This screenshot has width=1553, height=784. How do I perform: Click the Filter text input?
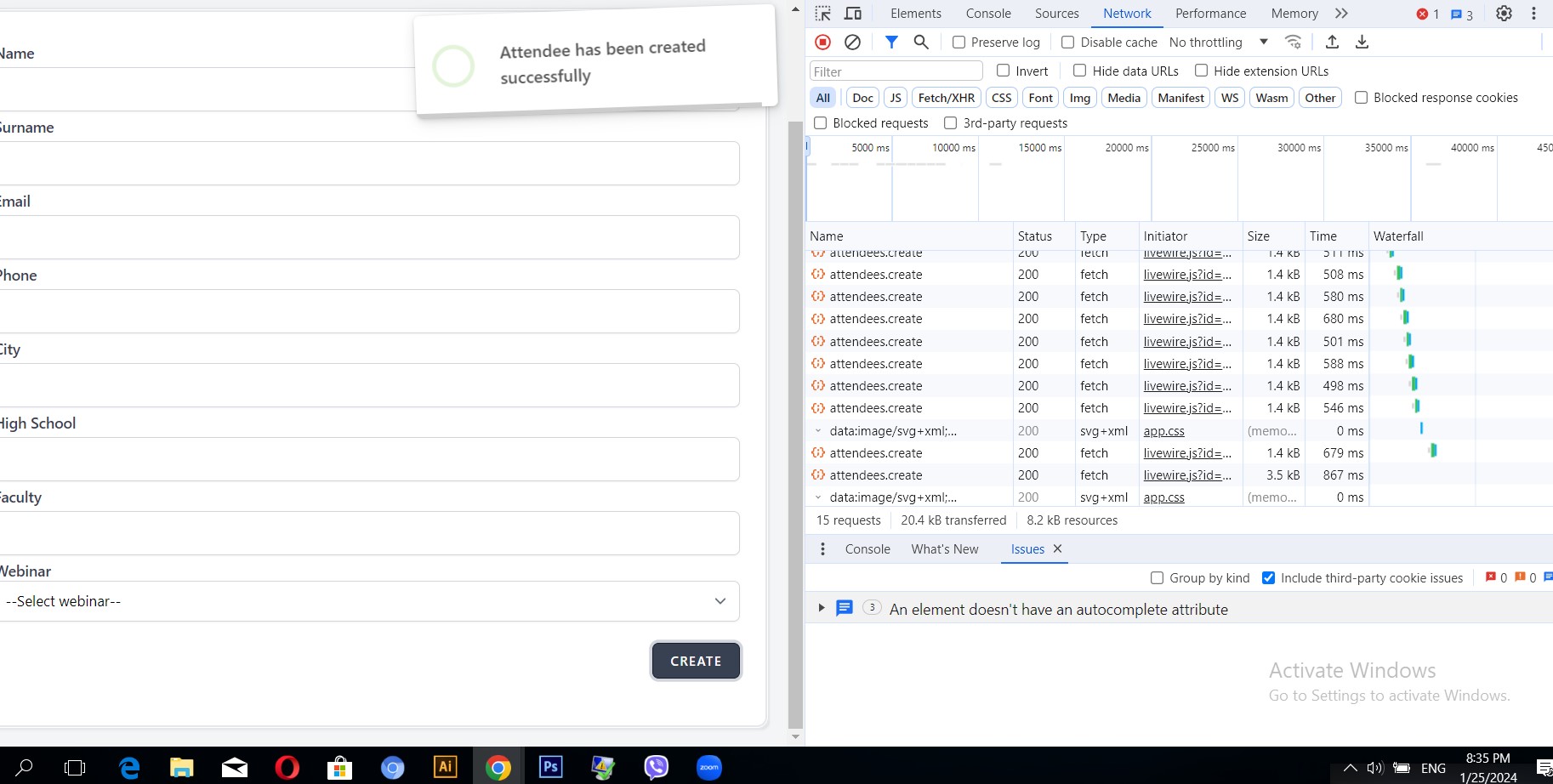pyautogui.click(x=896, y=71)
